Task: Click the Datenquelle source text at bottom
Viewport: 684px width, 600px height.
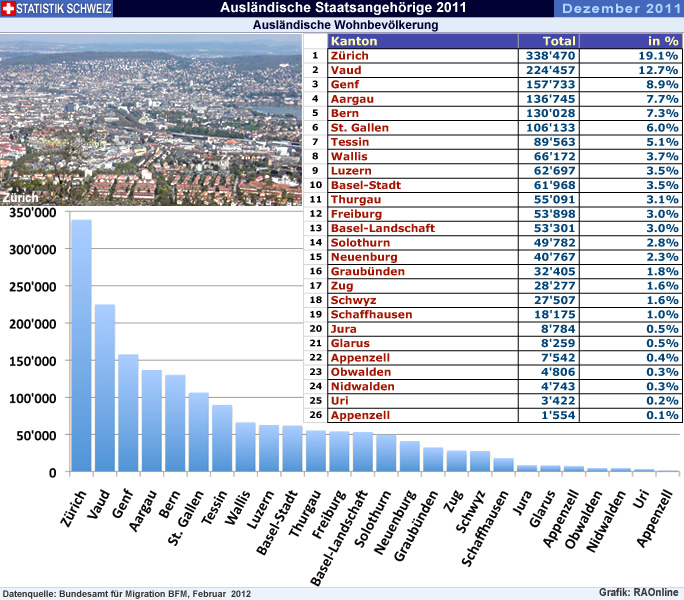Action: point(127,593)
